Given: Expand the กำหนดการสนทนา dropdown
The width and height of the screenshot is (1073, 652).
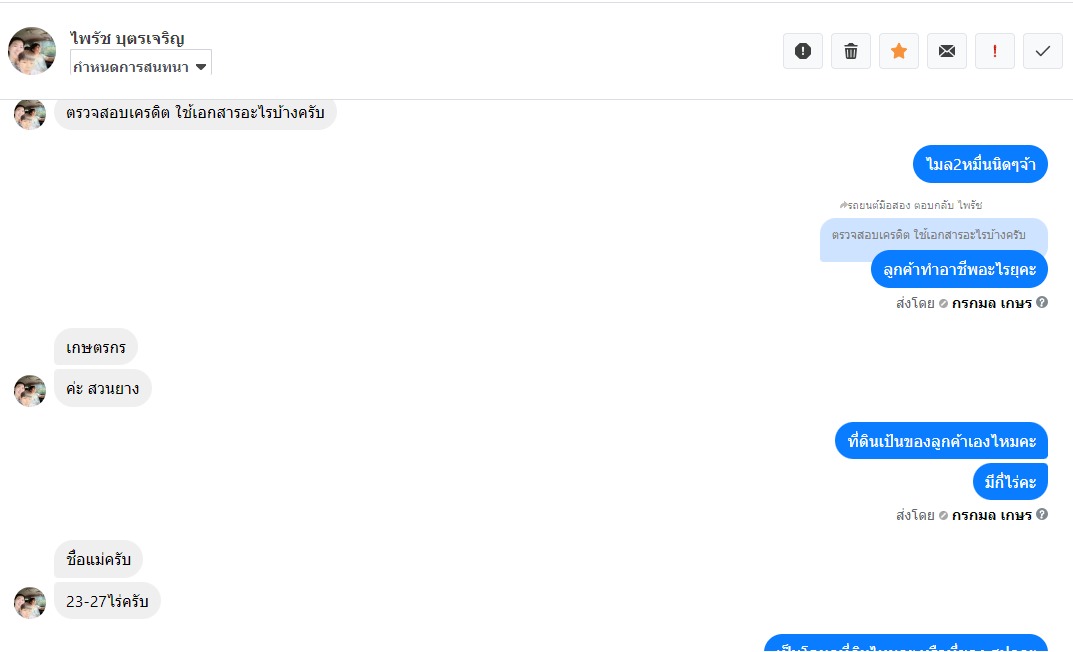Looking at the screenshot, I should [x=140, y=66].
